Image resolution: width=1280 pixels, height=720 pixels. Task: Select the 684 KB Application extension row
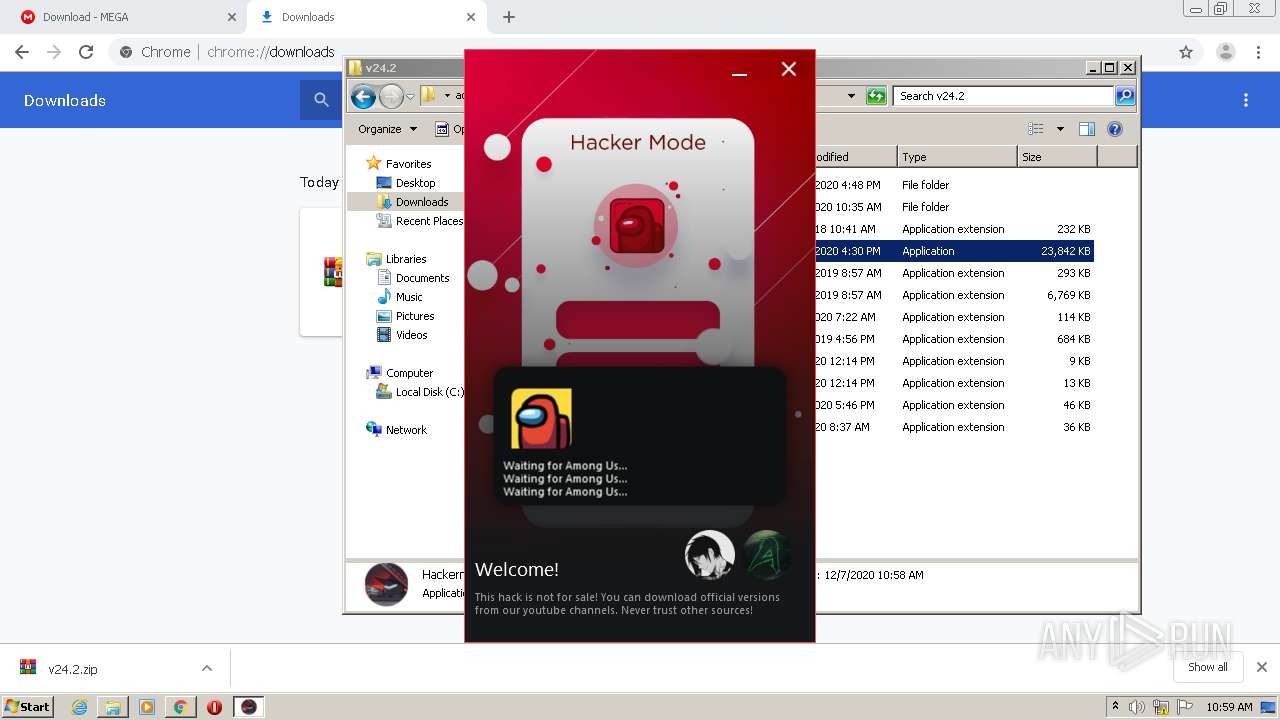coord(954,339)
